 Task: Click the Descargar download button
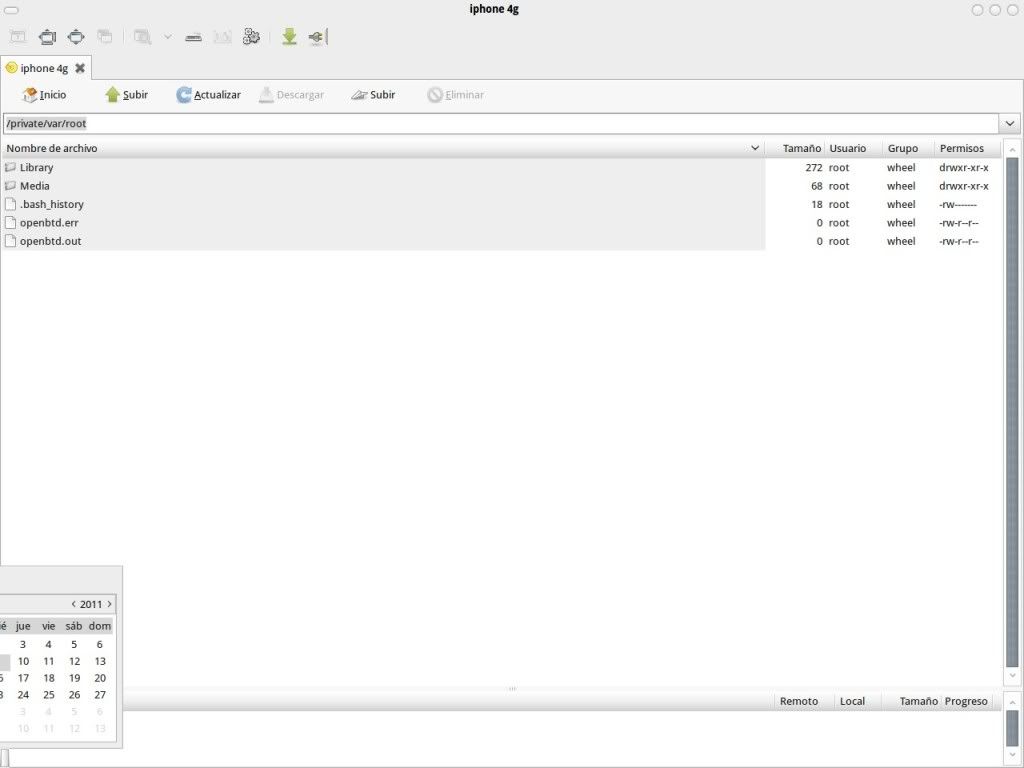pos(291,95)
